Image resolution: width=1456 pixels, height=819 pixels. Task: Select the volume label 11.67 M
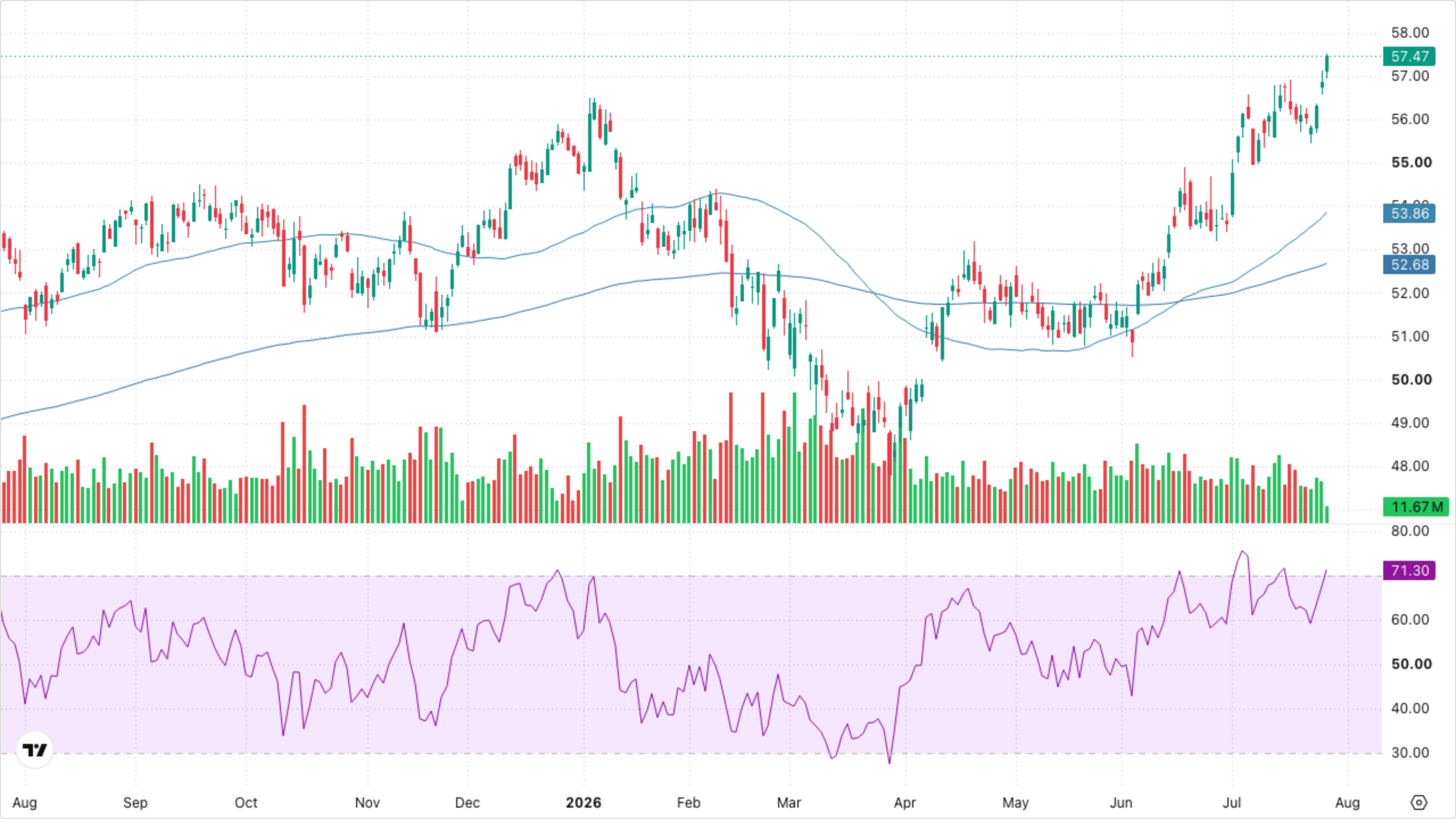coord(1416,507)
